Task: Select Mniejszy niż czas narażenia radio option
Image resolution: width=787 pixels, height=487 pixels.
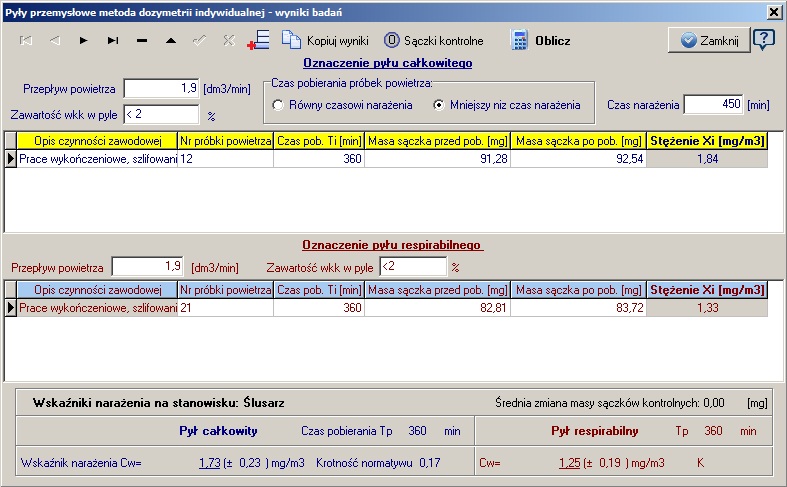Action: tap(439, 105)
